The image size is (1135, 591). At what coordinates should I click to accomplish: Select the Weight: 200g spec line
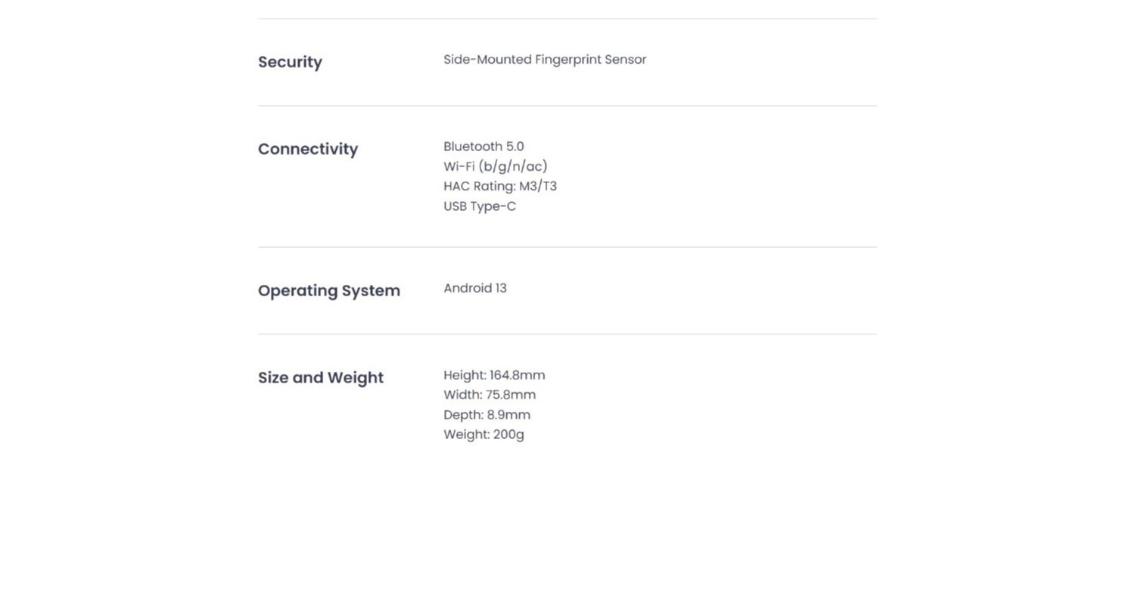coord(484,435)
